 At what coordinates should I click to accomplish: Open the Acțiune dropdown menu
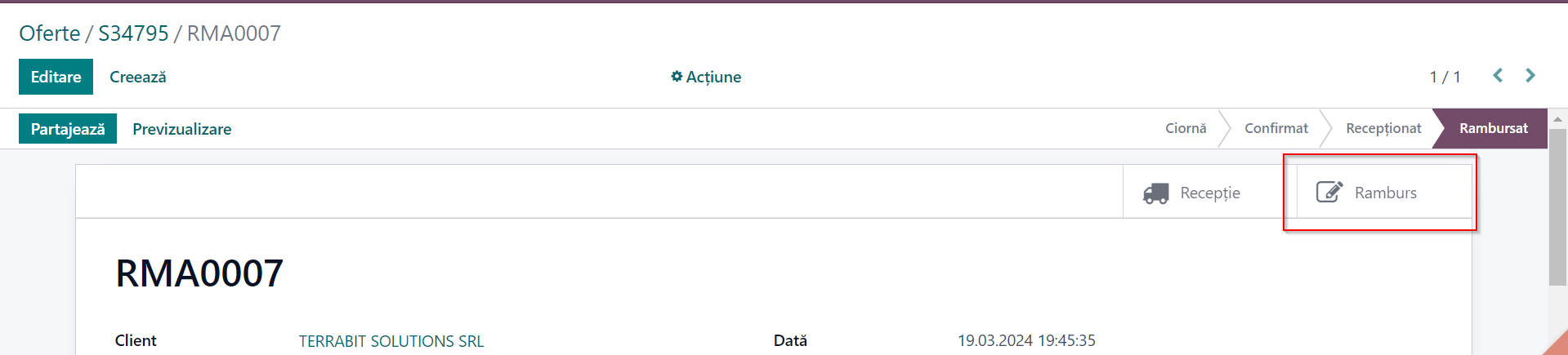click(x=706, y=77)
